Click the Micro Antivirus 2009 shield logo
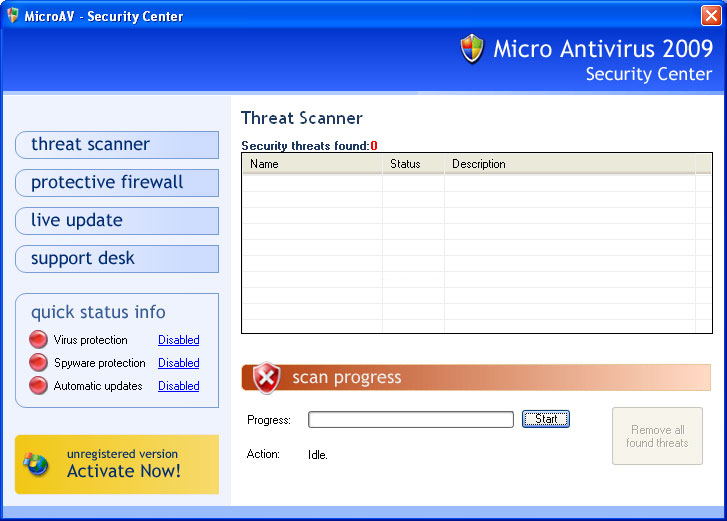Viewport: 727px width, 521px height. tap(472, 49)
